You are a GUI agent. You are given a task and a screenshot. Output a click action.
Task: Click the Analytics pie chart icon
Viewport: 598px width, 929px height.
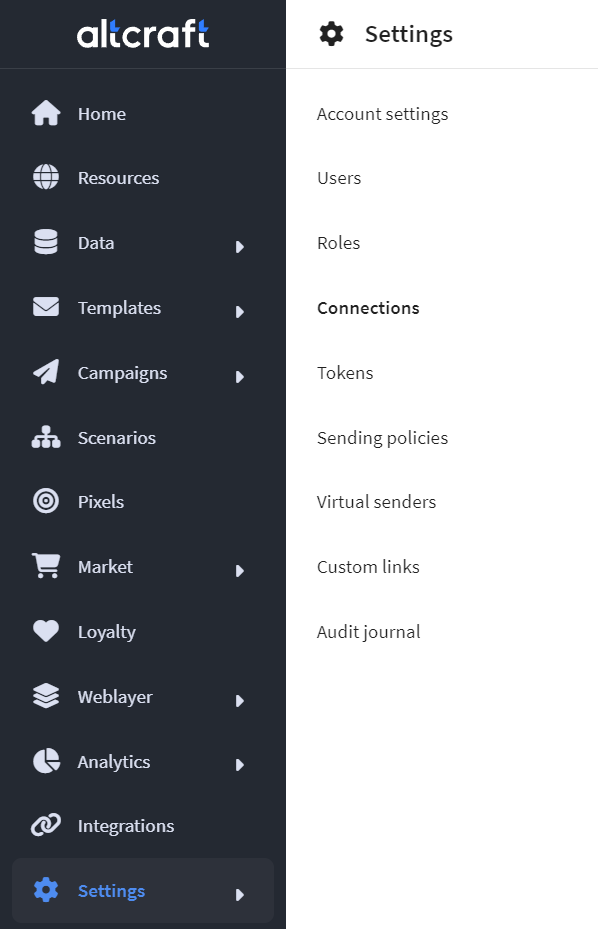pos(46,761)
